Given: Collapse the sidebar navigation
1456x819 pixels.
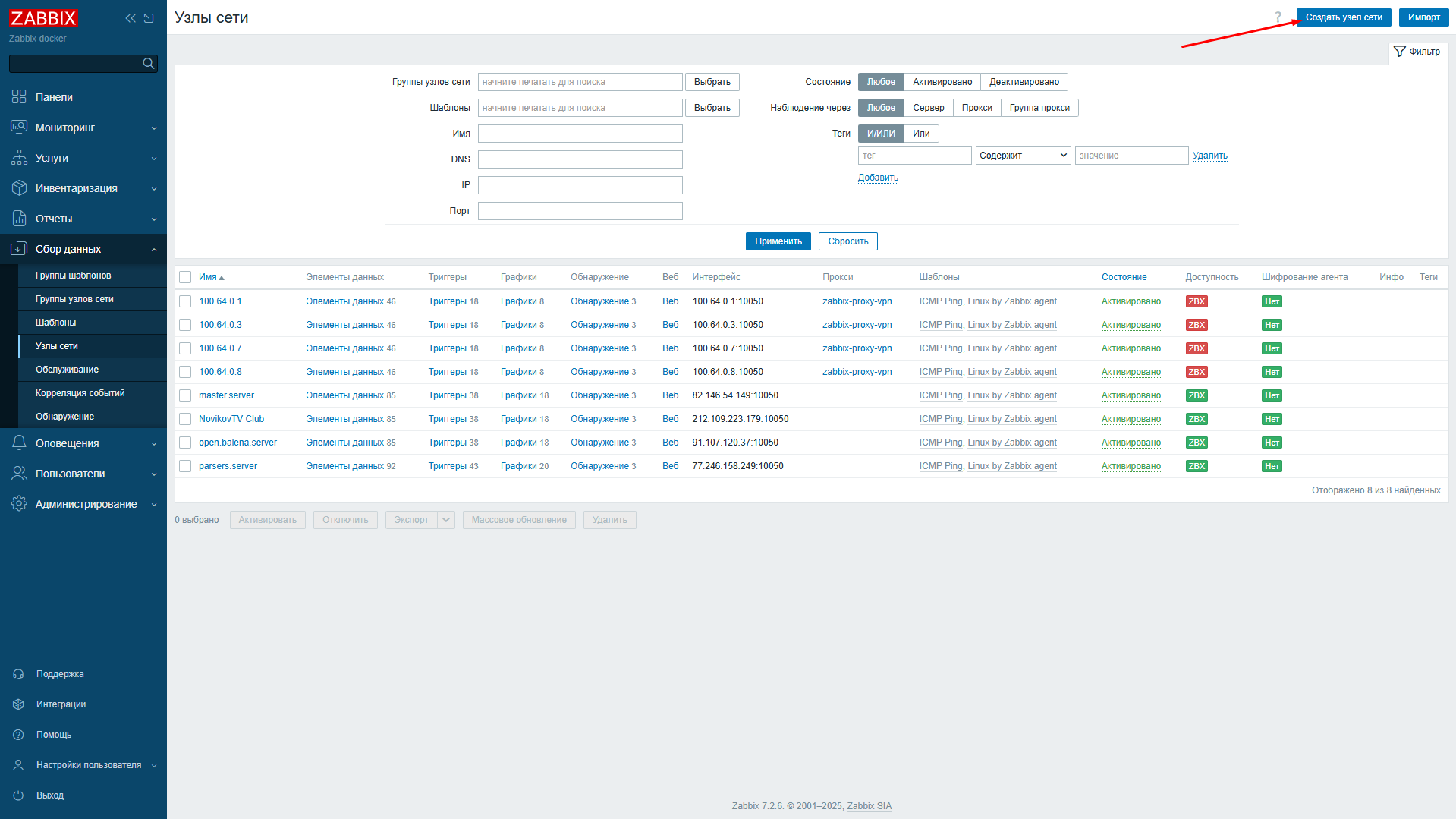Looking at the screenshot, I should point(130,17).
